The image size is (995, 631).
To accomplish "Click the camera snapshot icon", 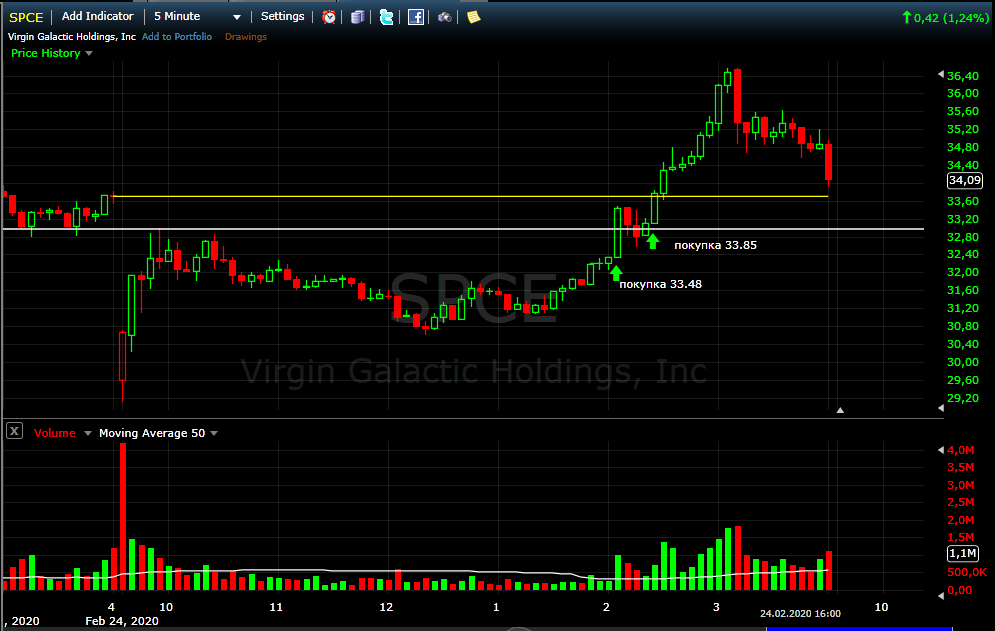I will pos(444,17).
